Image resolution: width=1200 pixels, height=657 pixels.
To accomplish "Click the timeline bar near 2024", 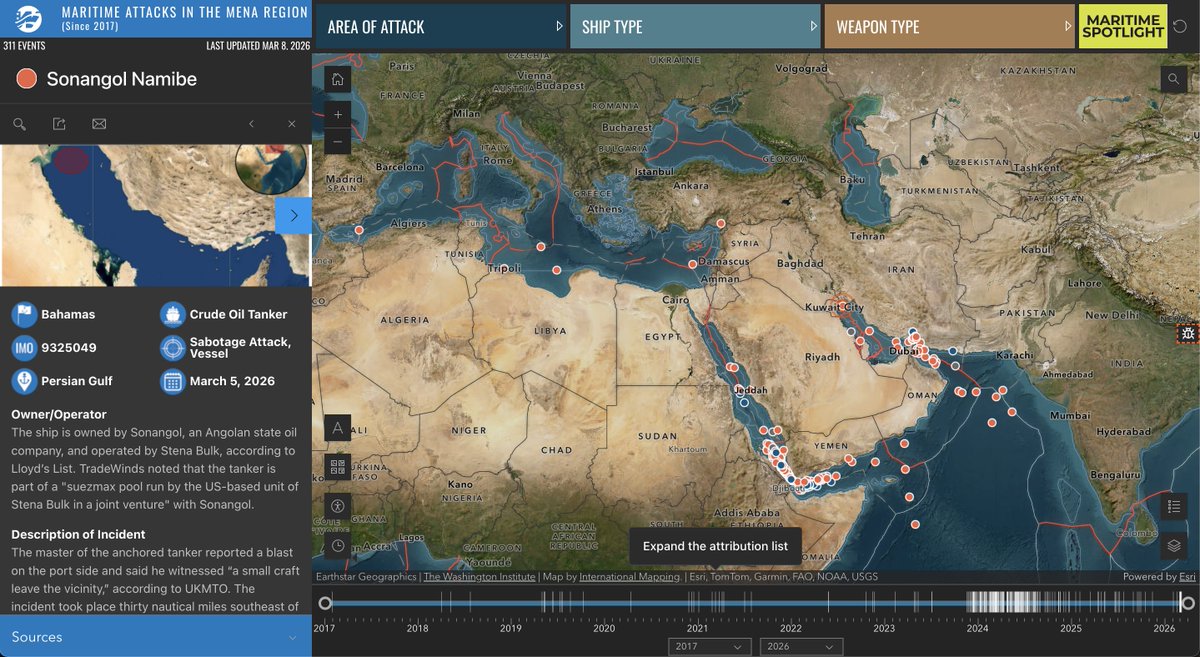I will point(978,603).
